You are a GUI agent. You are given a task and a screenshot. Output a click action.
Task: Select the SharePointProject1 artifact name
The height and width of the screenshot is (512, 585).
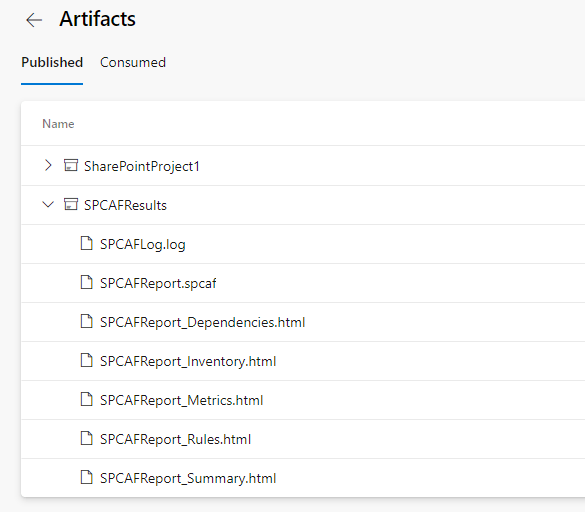point(142,166)
